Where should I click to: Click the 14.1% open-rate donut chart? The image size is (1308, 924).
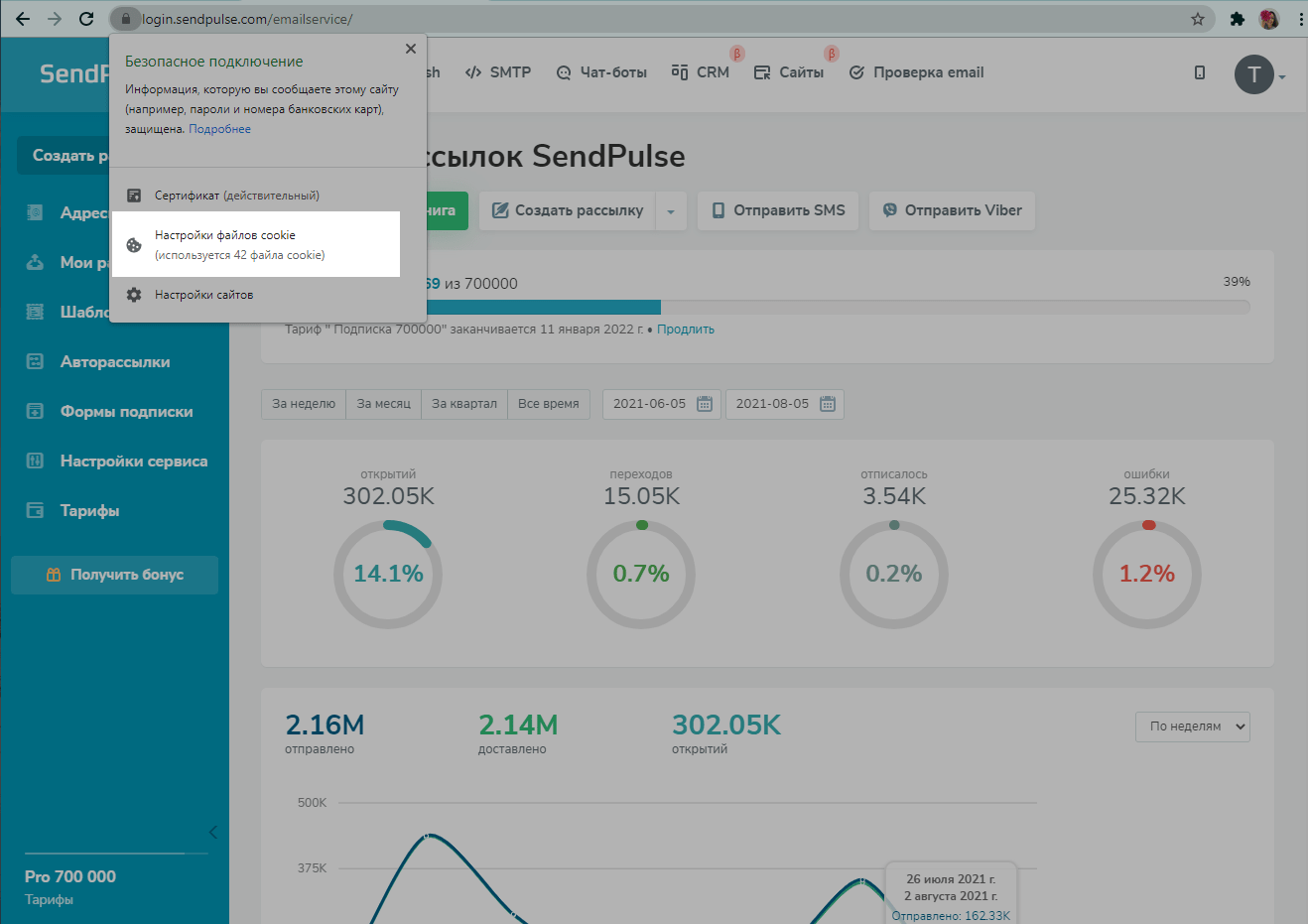(388, 574)
